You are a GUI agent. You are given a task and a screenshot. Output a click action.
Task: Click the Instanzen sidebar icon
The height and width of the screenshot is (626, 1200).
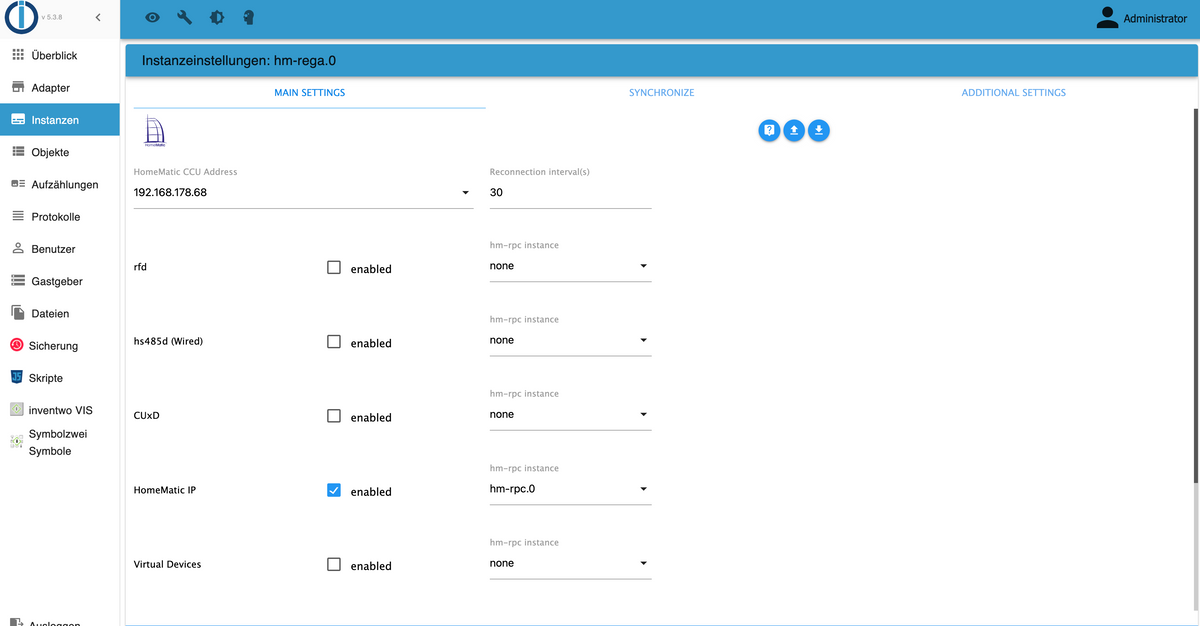[x=17, y=119]
